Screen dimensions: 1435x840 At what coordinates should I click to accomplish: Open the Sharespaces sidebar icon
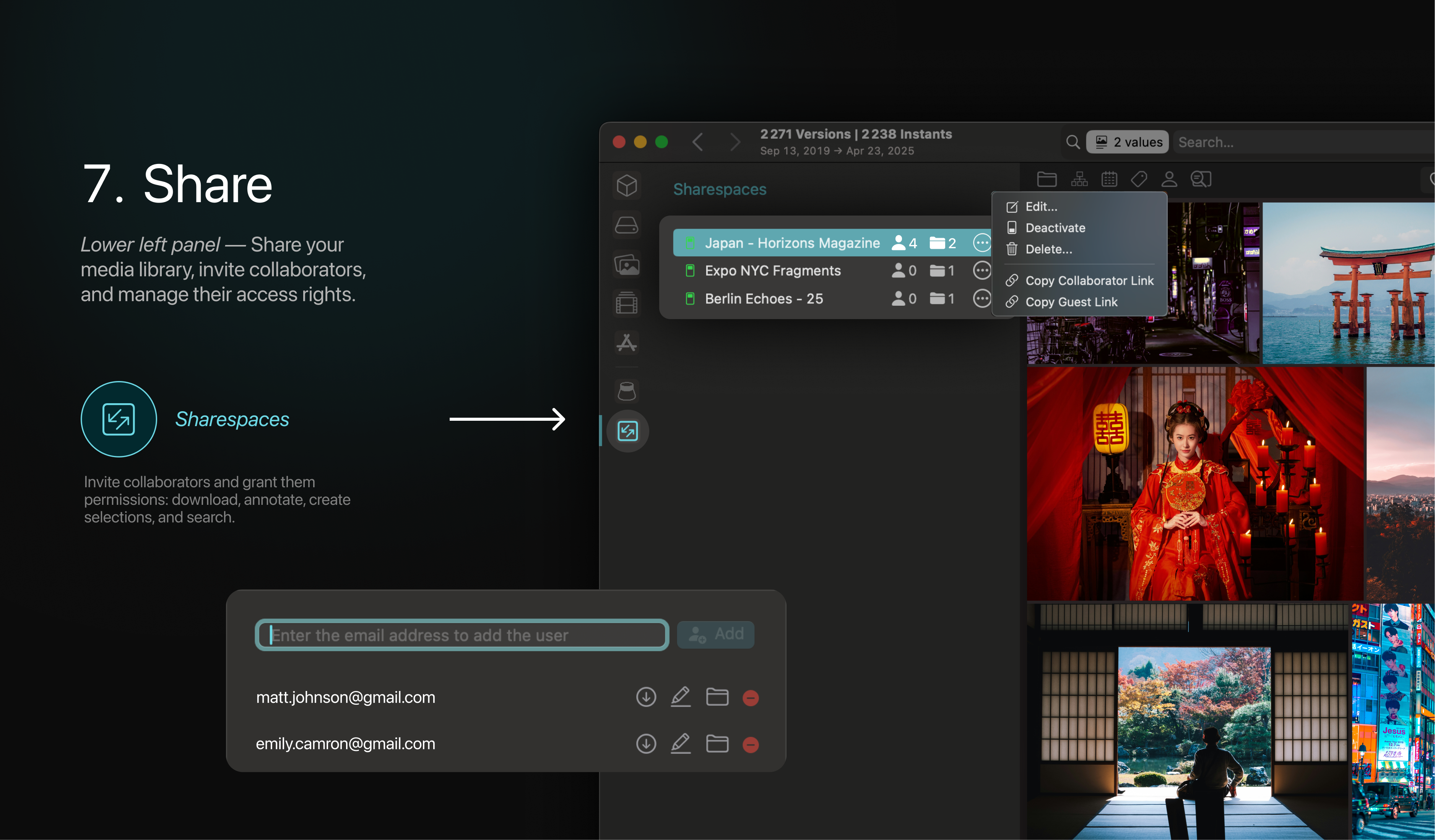click(627, 431)
